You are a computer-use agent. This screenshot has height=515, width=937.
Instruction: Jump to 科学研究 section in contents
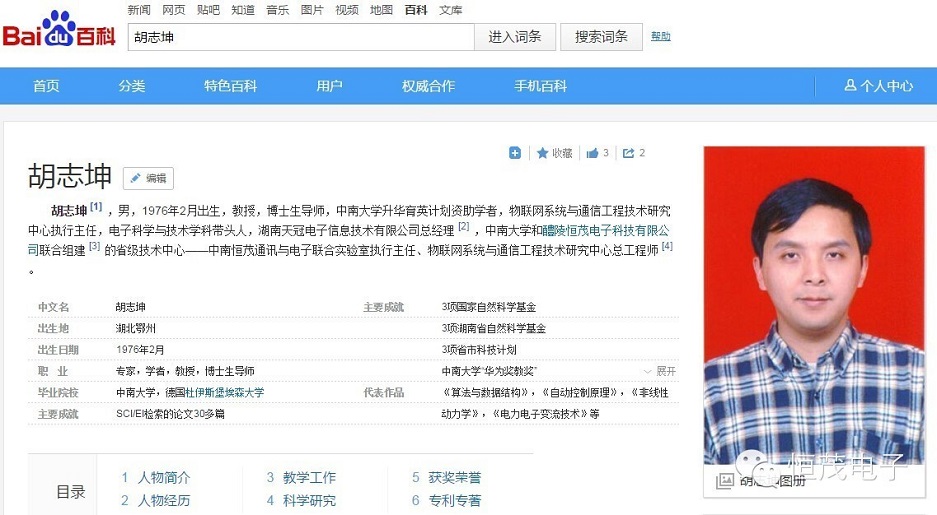pyautogui.click(x=308, y=500)
